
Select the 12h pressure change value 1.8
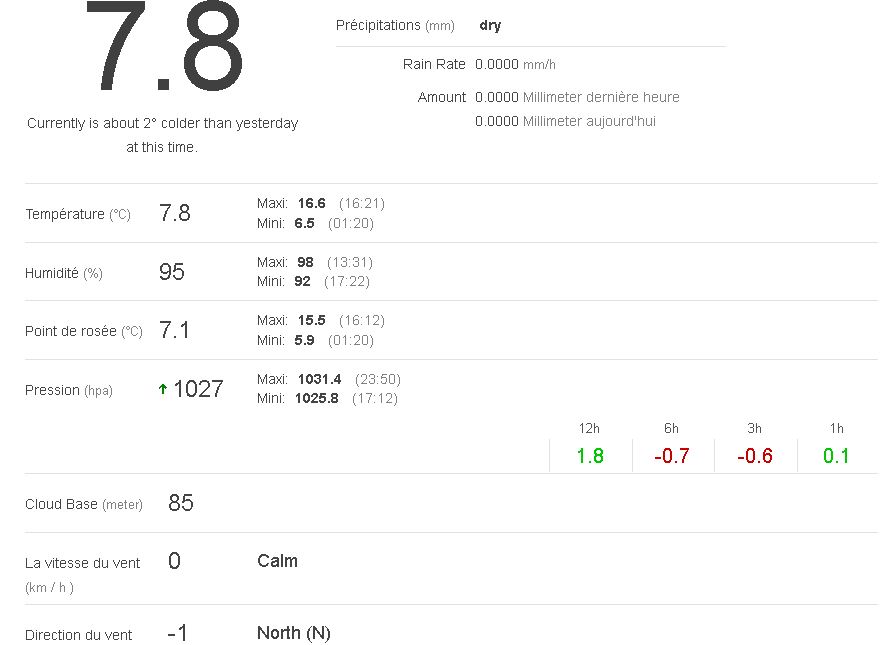(x=590, y=456)
